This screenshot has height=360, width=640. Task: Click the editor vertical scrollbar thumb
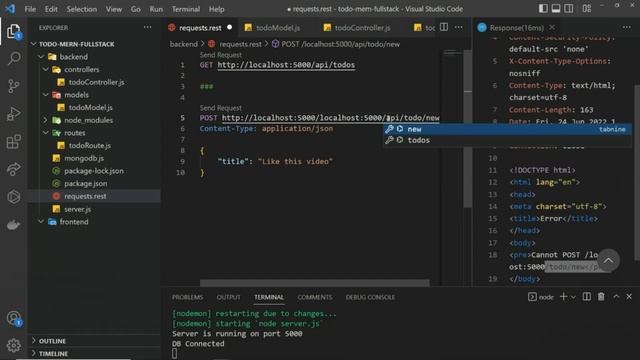coord(468,129)
